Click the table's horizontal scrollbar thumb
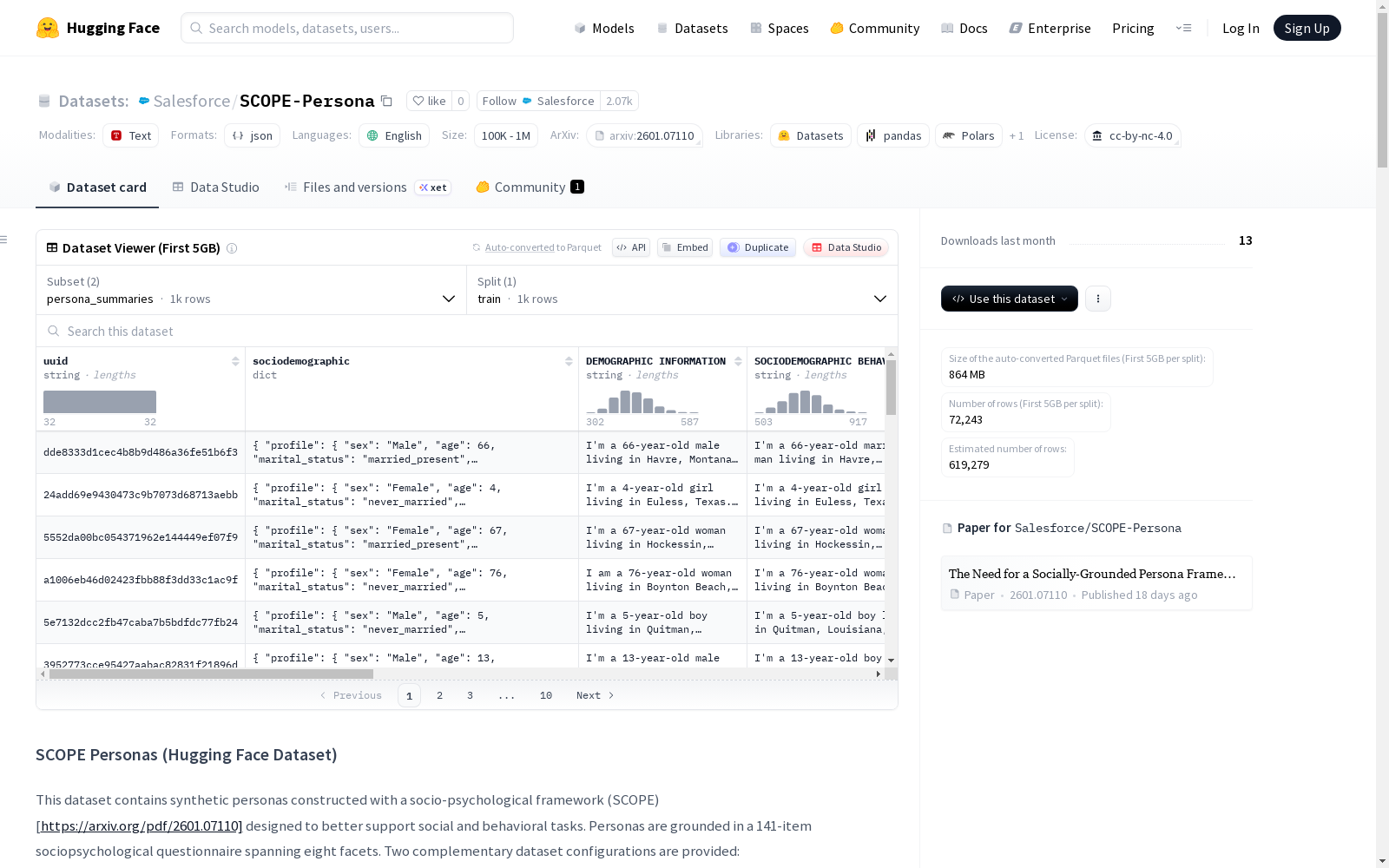 pos(211,674)
